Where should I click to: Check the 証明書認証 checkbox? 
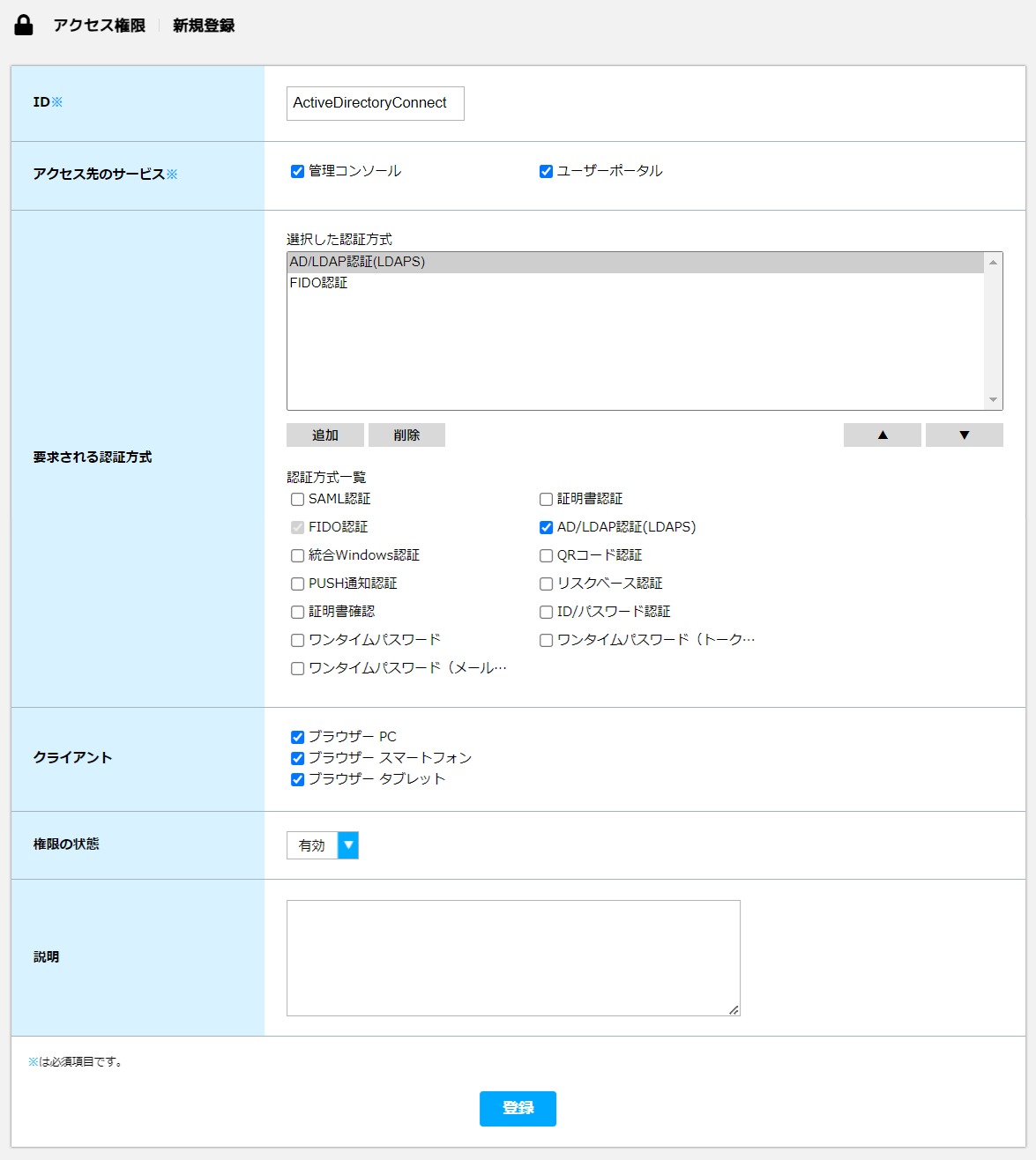click(547, 500)
